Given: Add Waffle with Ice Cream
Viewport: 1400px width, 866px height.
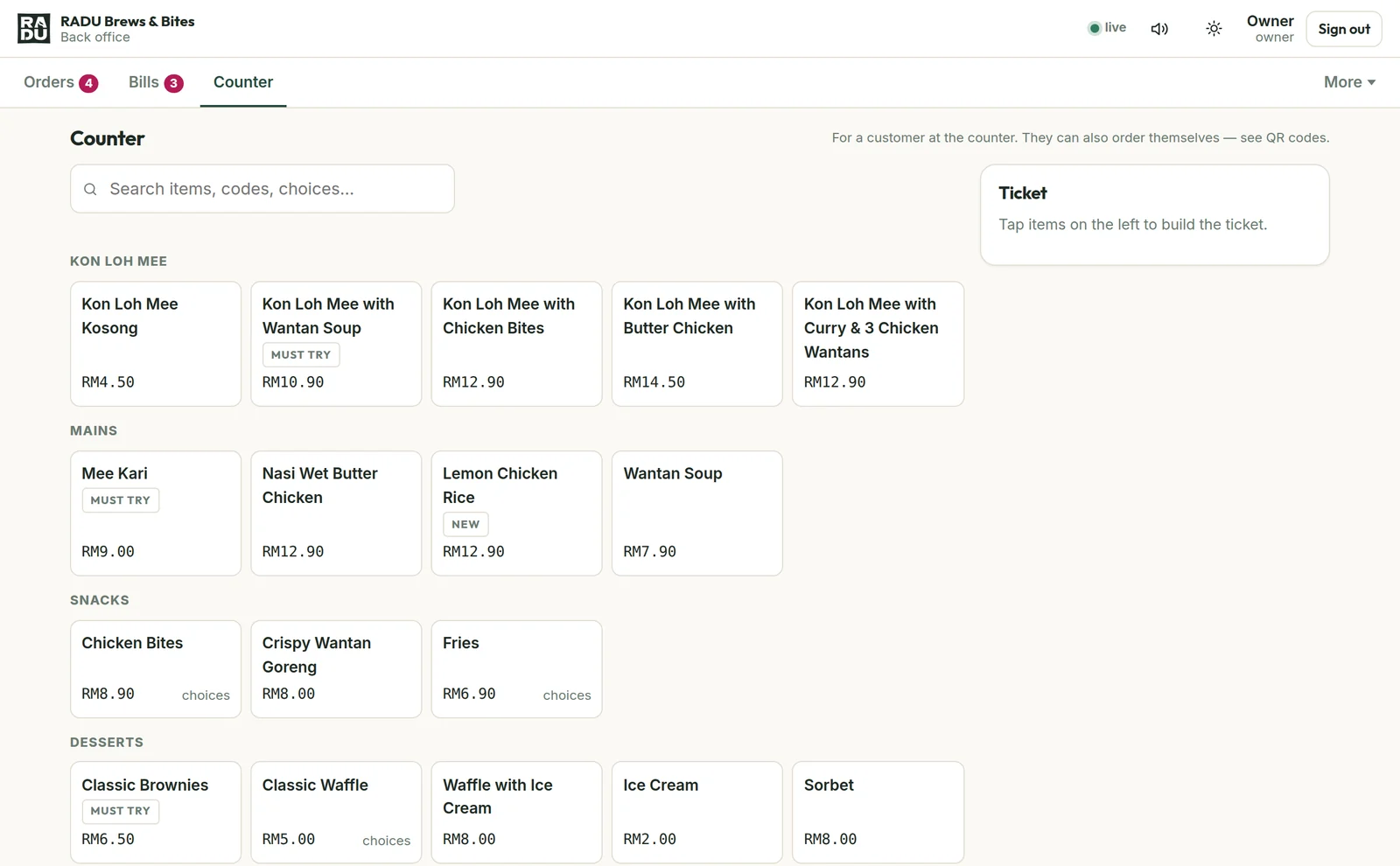Looking at the screenshot, I should (x=516, y=813).
